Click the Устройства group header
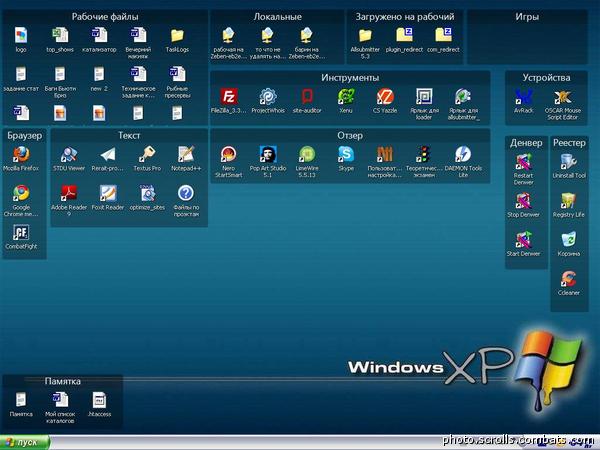The width and height of the screenshot is (600, 450). [546, 78]
